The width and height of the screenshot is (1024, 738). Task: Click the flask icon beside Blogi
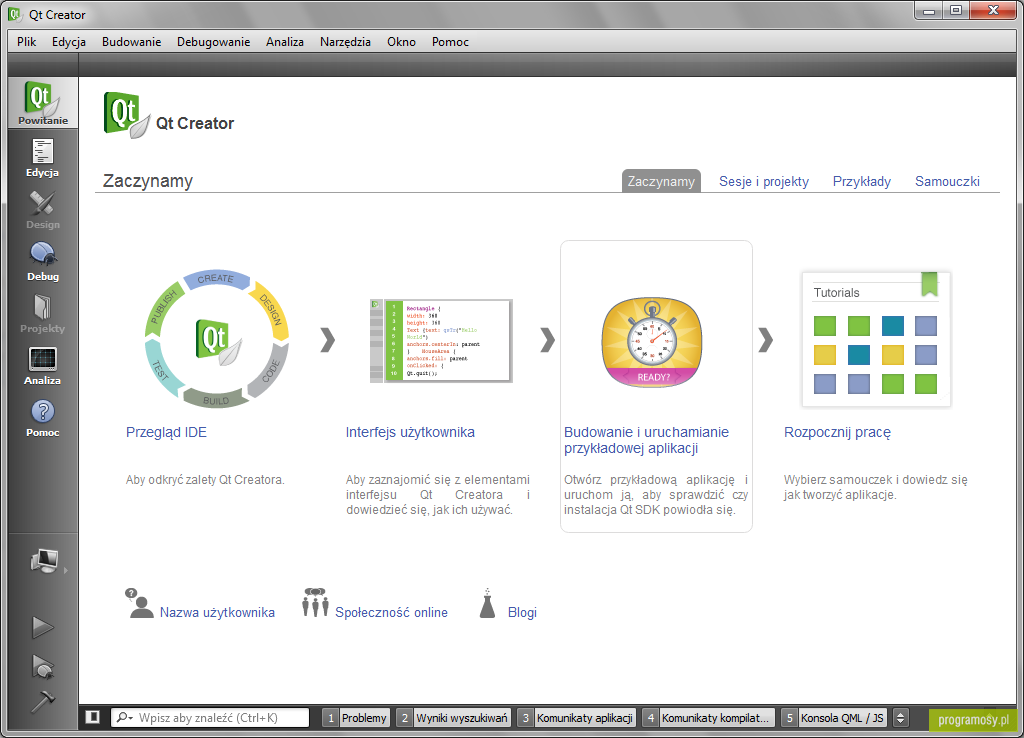click(487, 603)
